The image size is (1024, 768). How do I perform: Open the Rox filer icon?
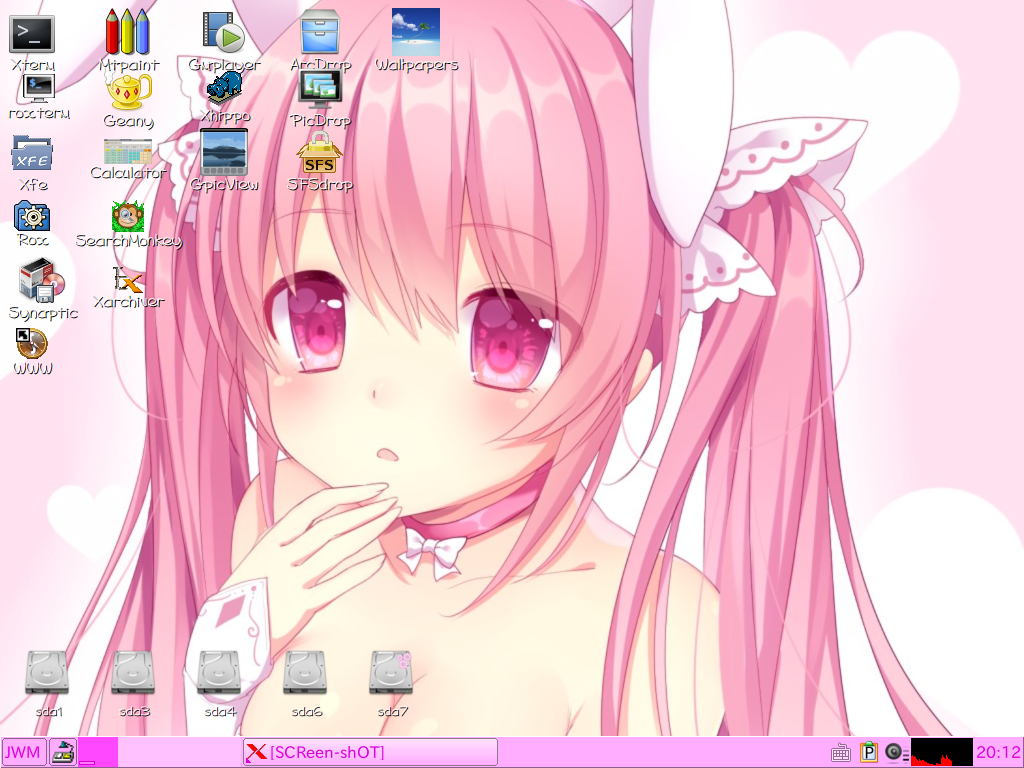pyautogui.click(x=32, y=216)
